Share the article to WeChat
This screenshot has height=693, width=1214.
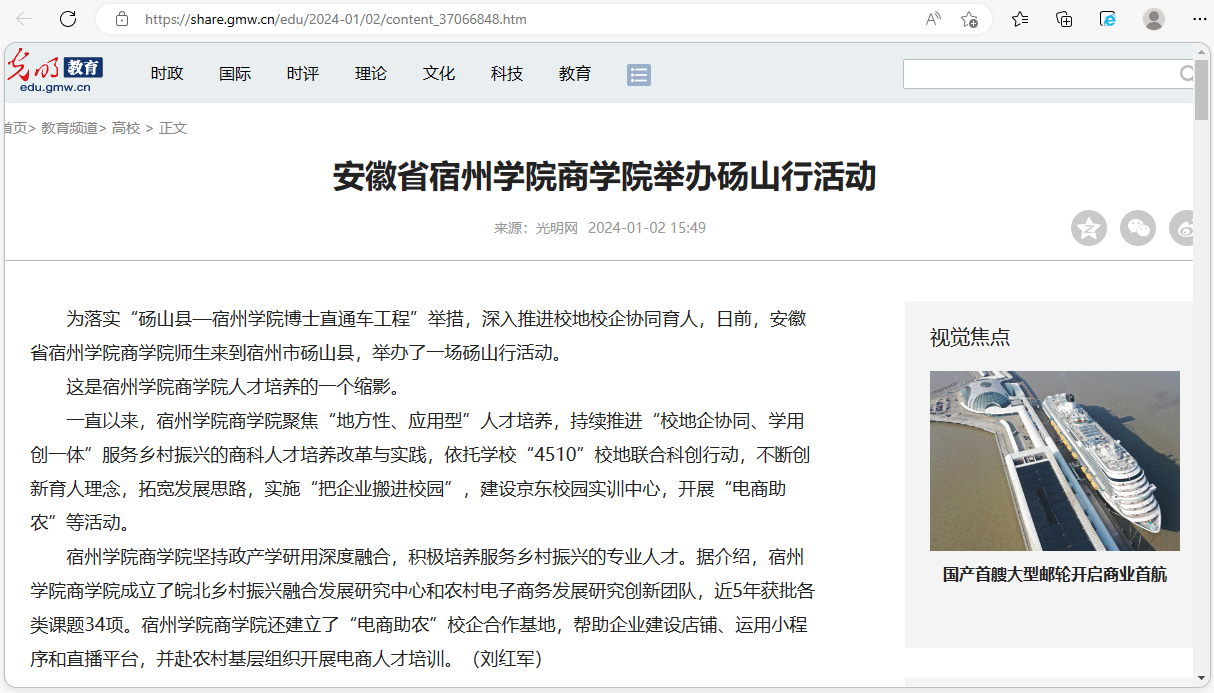1138,228
